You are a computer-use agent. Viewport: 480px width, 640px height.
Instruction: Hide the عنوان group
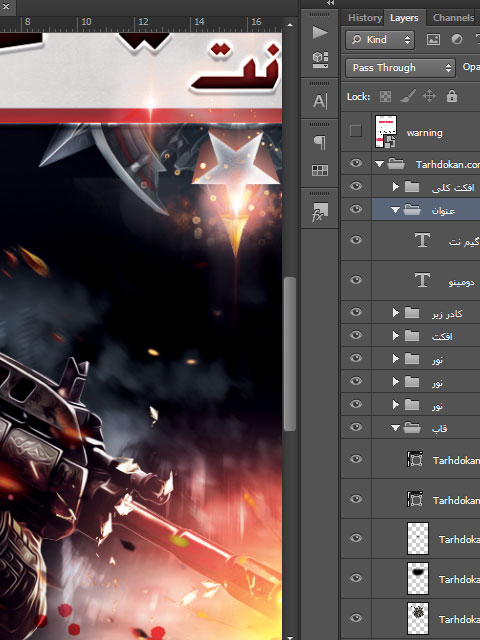pyautogui.click(x=356, y=209)
